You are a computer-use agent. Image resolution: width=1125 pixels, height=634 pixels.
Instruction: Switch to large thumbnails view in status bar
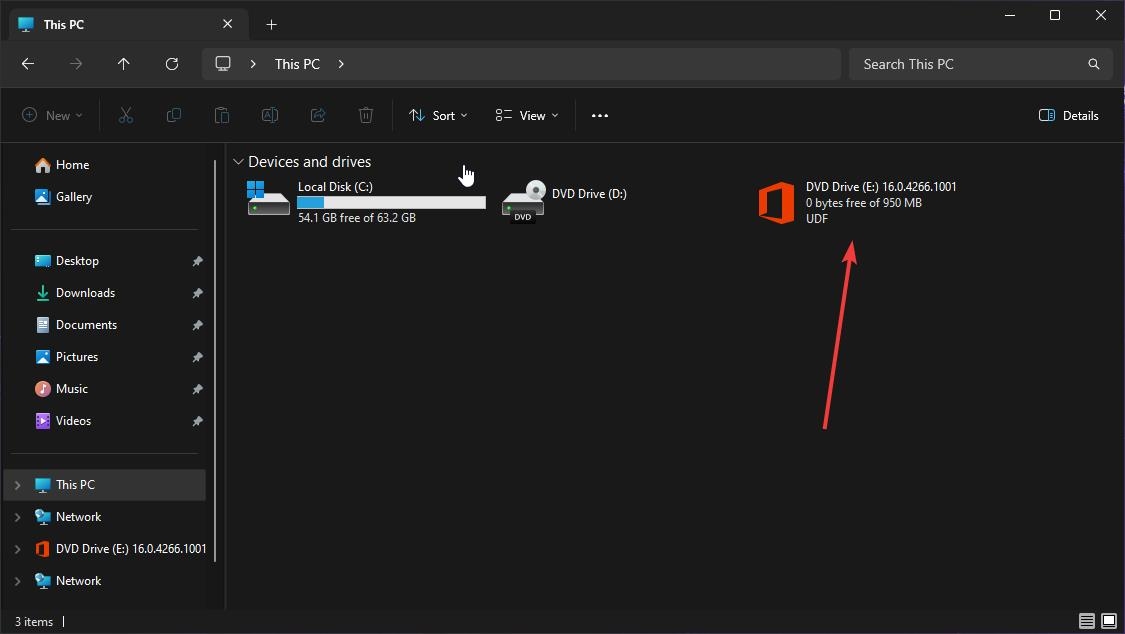point(1108,621)
